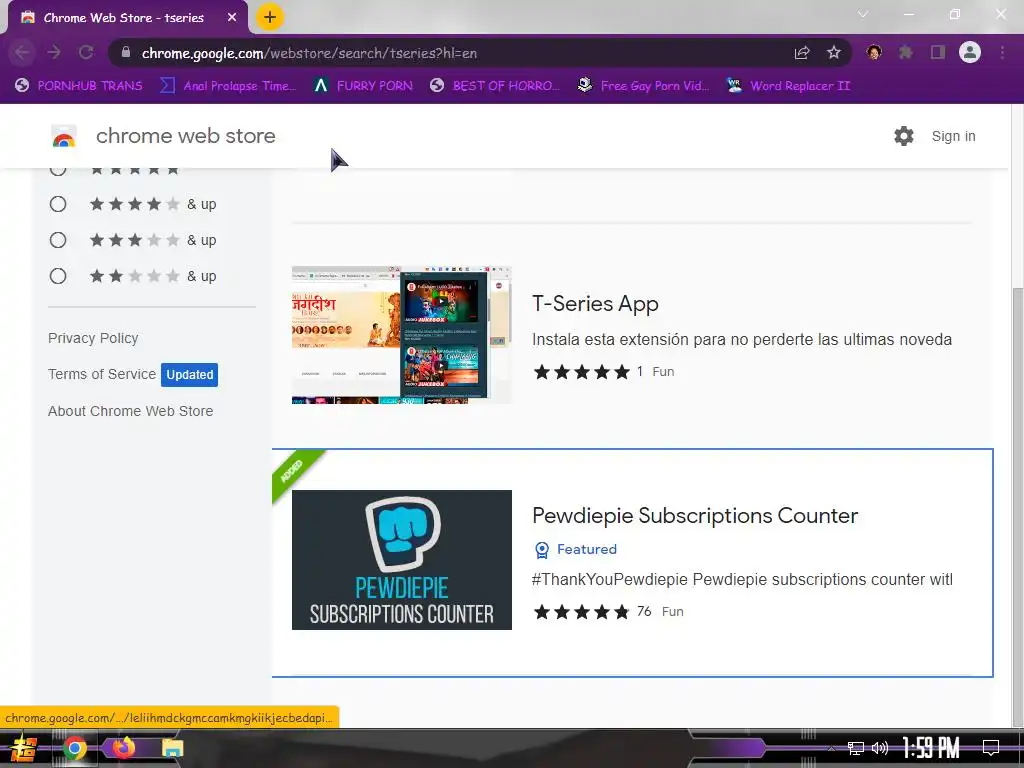Click the Chrome Web Store rainbow logo
This screenshot has width=1024, height=768.
pyautogui.click(x=64, y=136)
